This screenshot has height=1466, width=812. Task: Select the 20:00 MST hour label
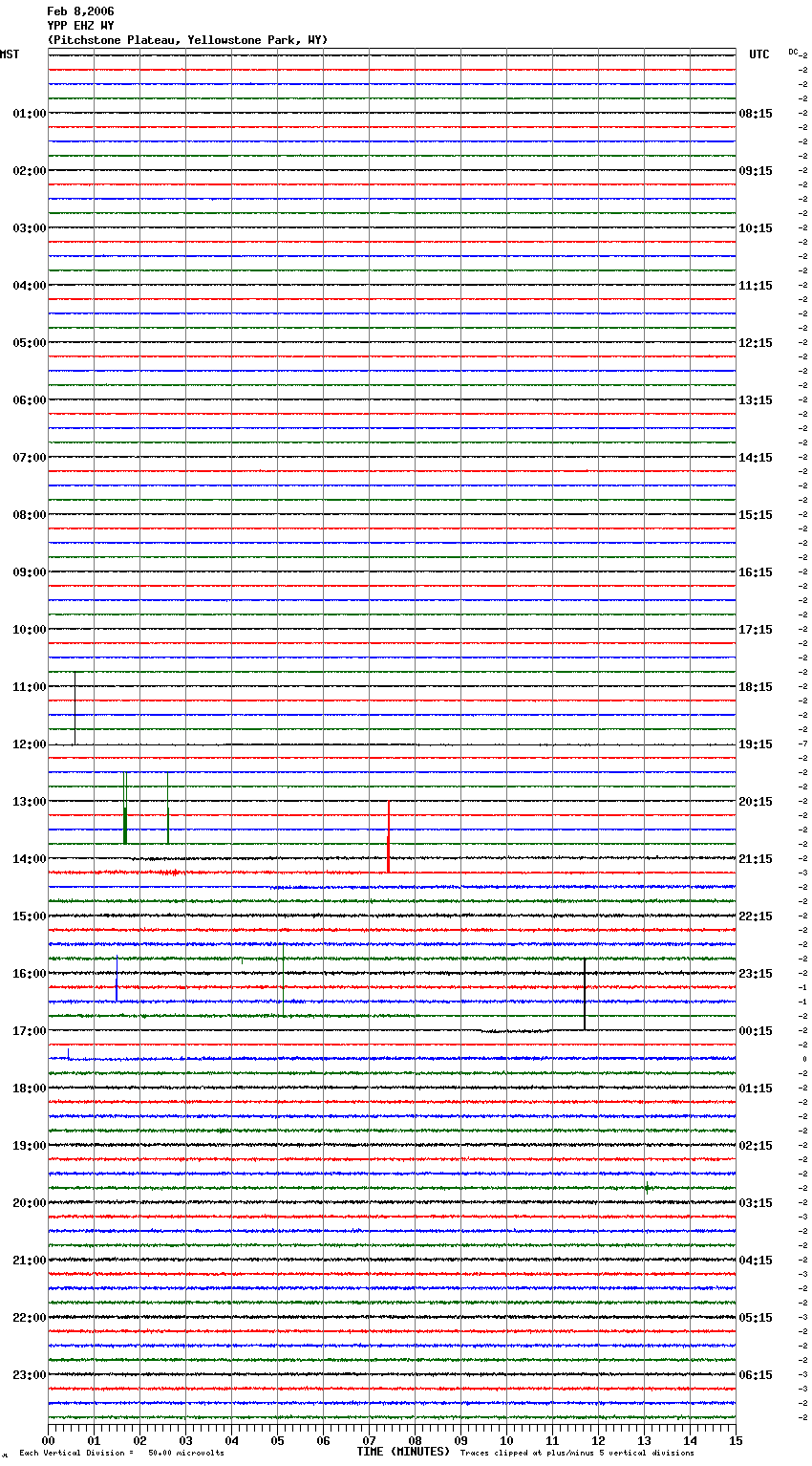[30, 1203]
